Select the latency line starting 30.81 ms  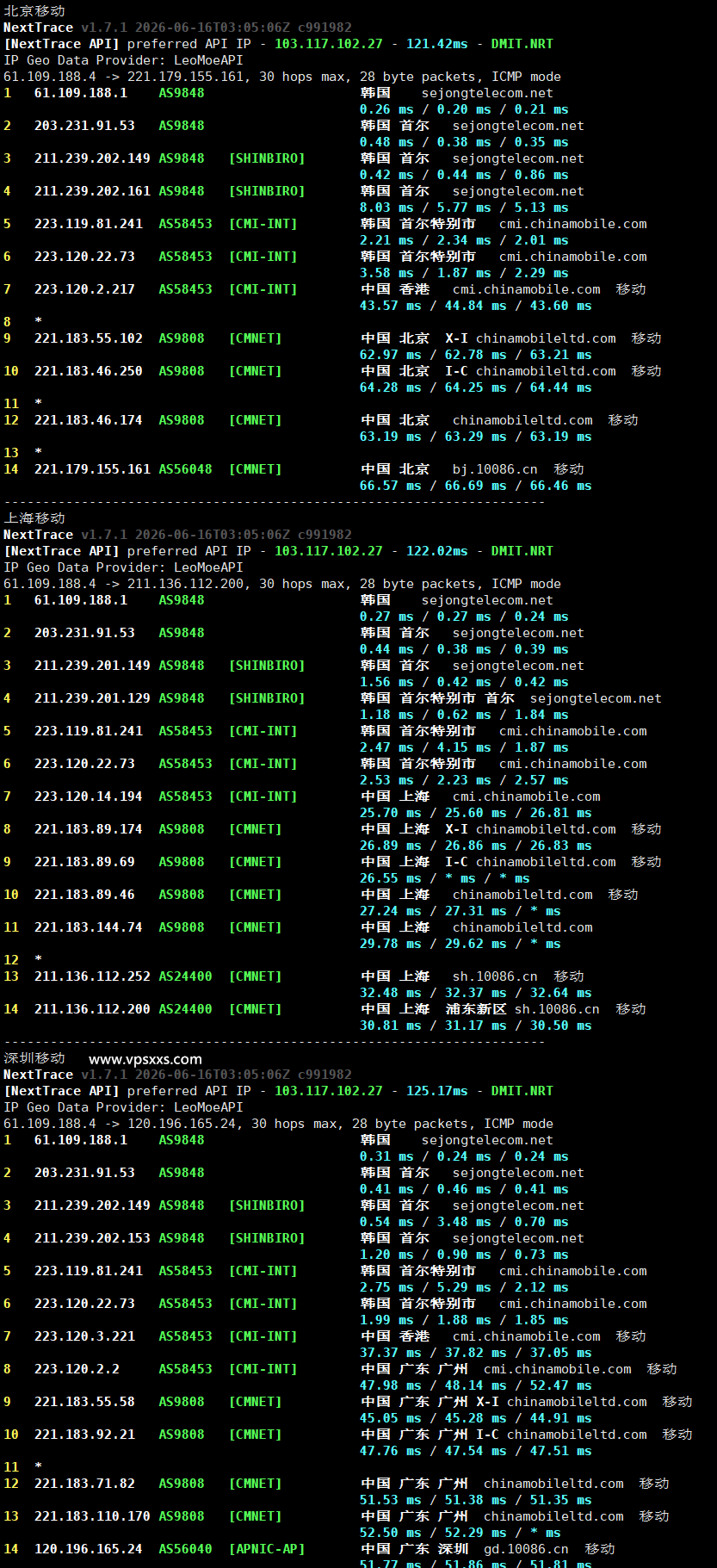pyautogui.click(x=476, y=1026)
